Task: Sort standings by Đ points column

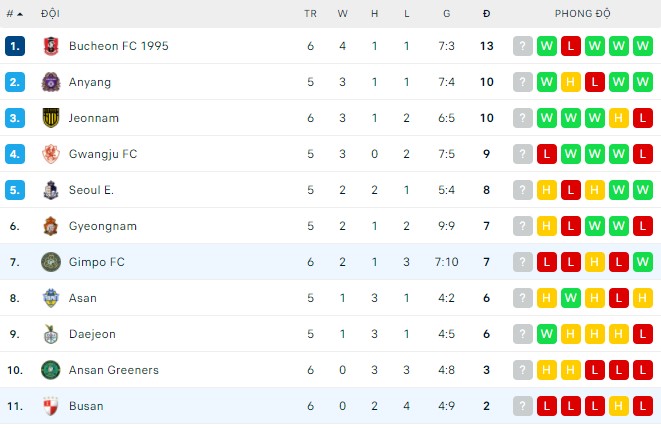Action: 486,14
